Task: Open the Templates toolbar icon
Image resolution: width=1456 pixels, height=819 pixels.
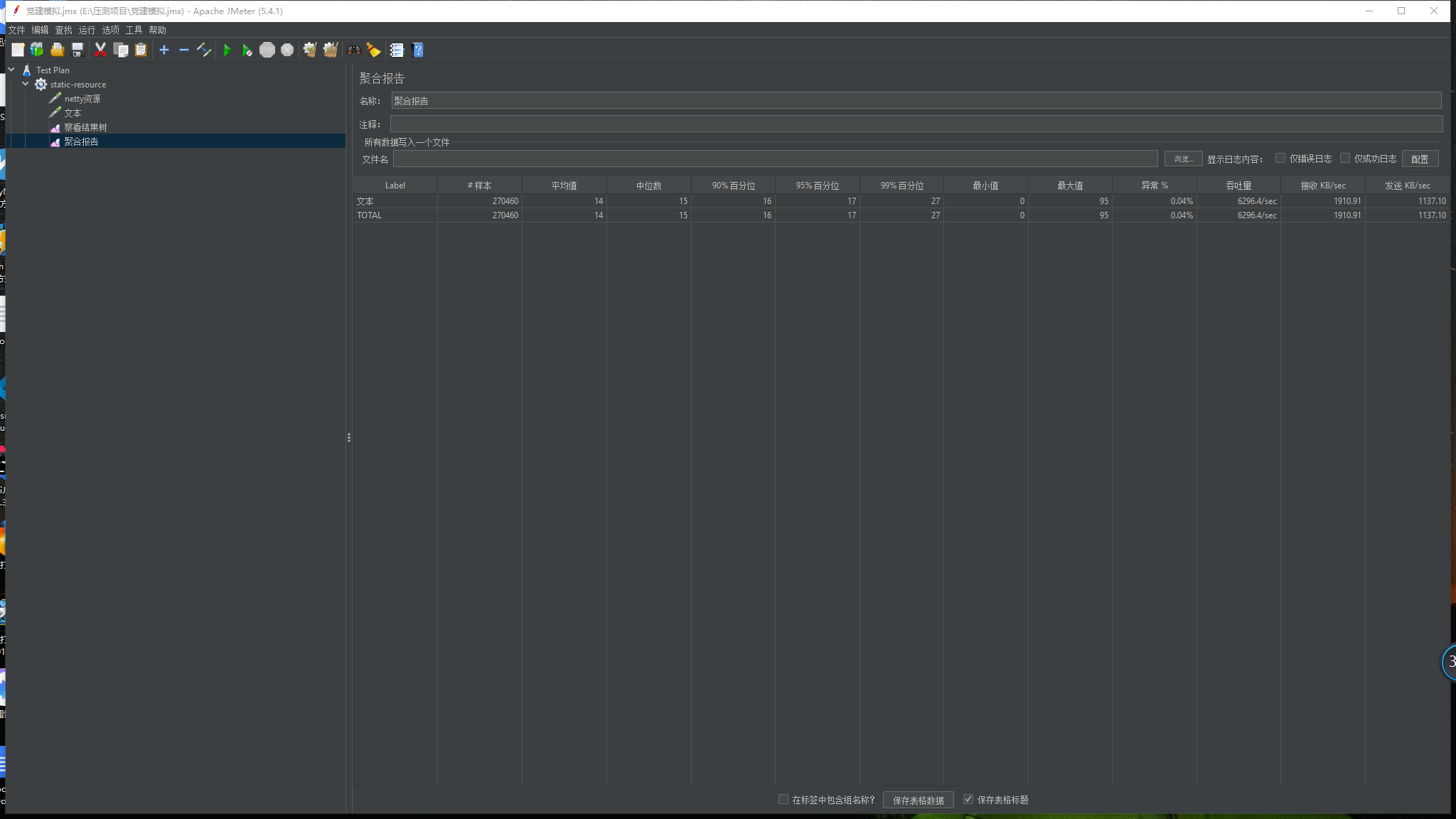Action: point(37,50)
